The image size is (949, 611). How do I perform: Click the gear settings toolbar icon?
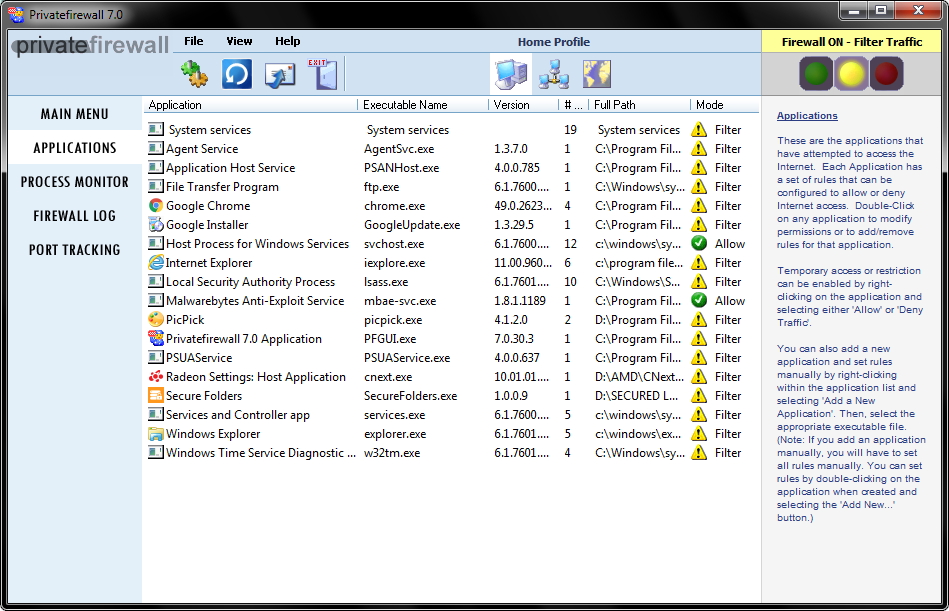(194, 74)
